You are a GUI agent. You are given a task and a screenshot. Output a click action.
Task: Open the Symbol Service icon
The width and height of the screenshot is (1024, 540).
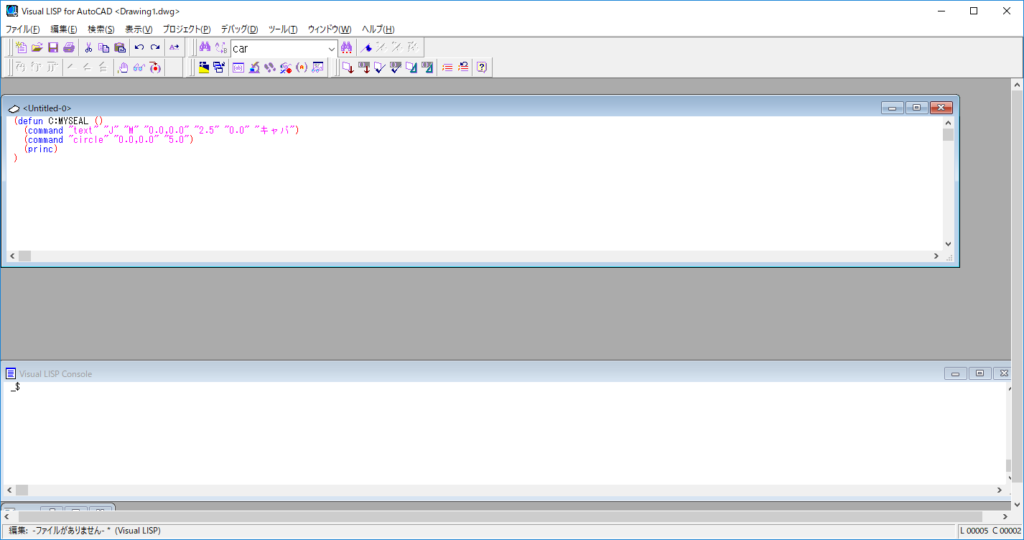pos(285,67)
